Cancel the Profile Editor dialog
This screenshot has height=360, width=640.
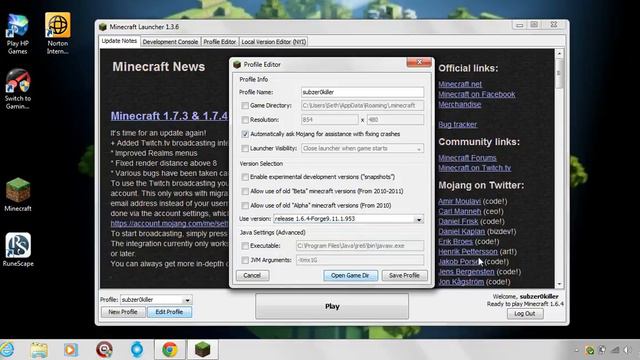[252, 276]
